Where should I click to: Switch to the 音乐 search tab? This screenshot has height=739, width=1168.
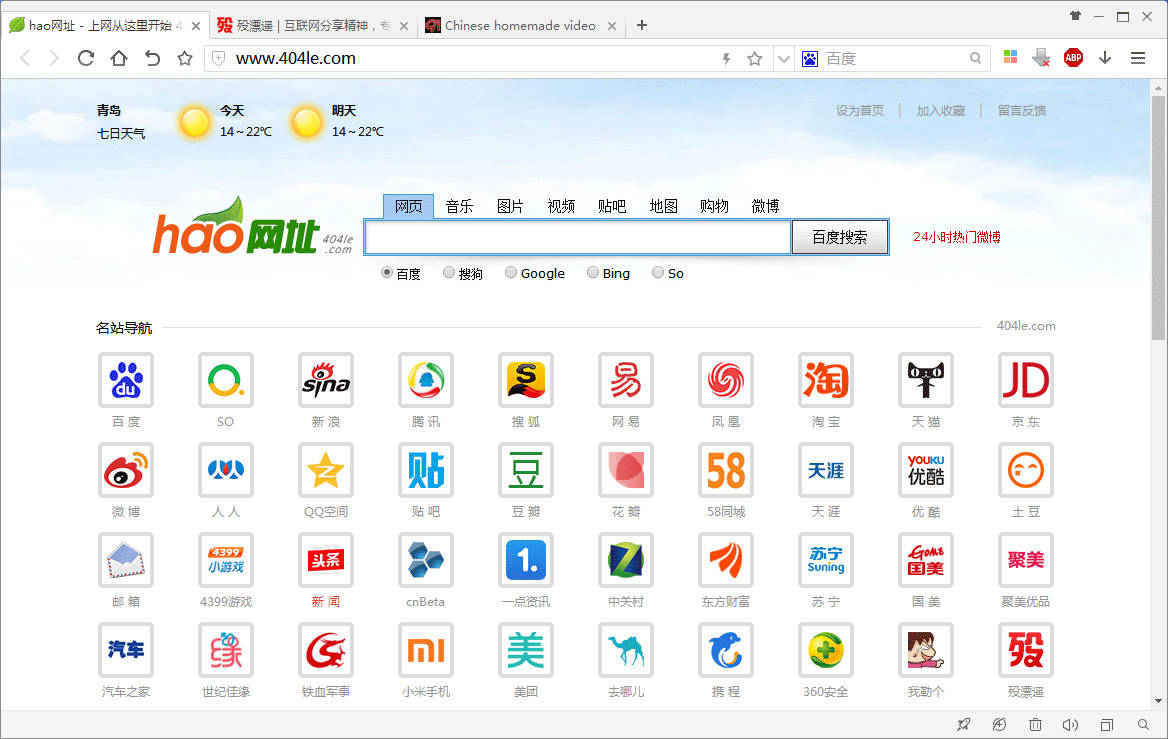pyautogui.click(x=459, y=206)
